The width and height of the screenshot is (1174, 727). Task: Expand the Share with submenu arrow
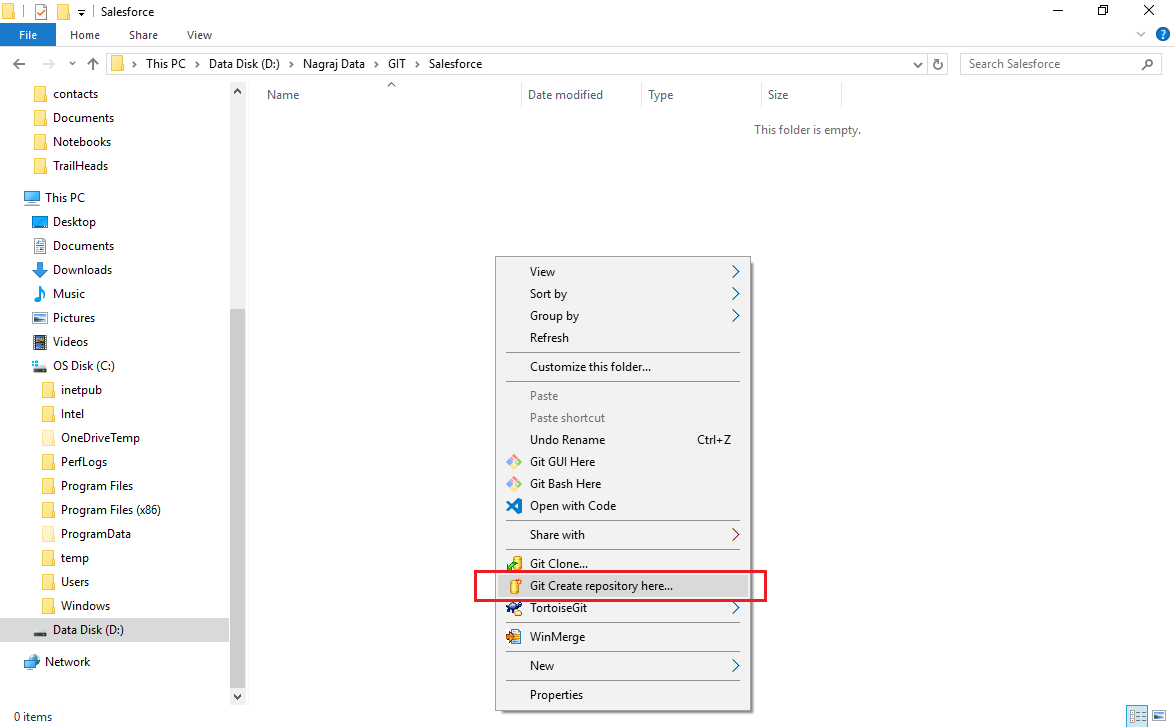coord(735,535)
